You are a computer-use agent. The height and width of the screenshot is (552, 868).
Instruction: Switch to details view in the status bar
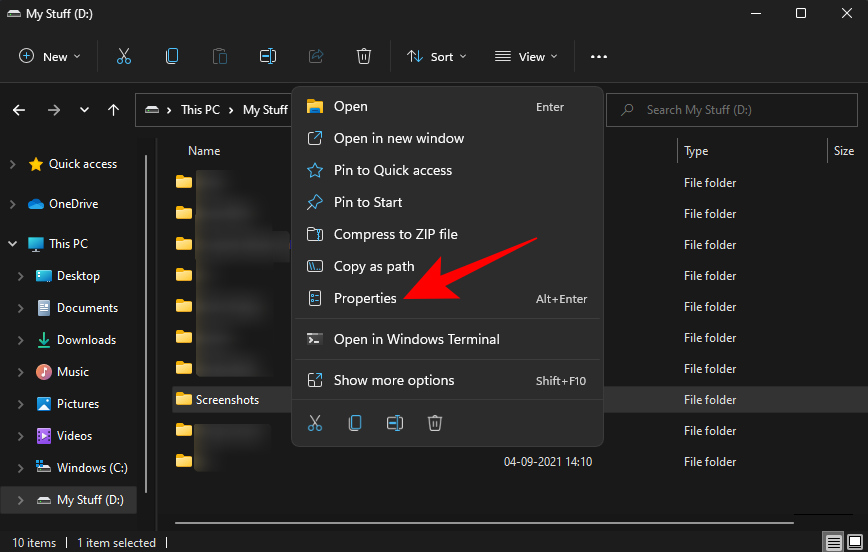pos(833,542)
